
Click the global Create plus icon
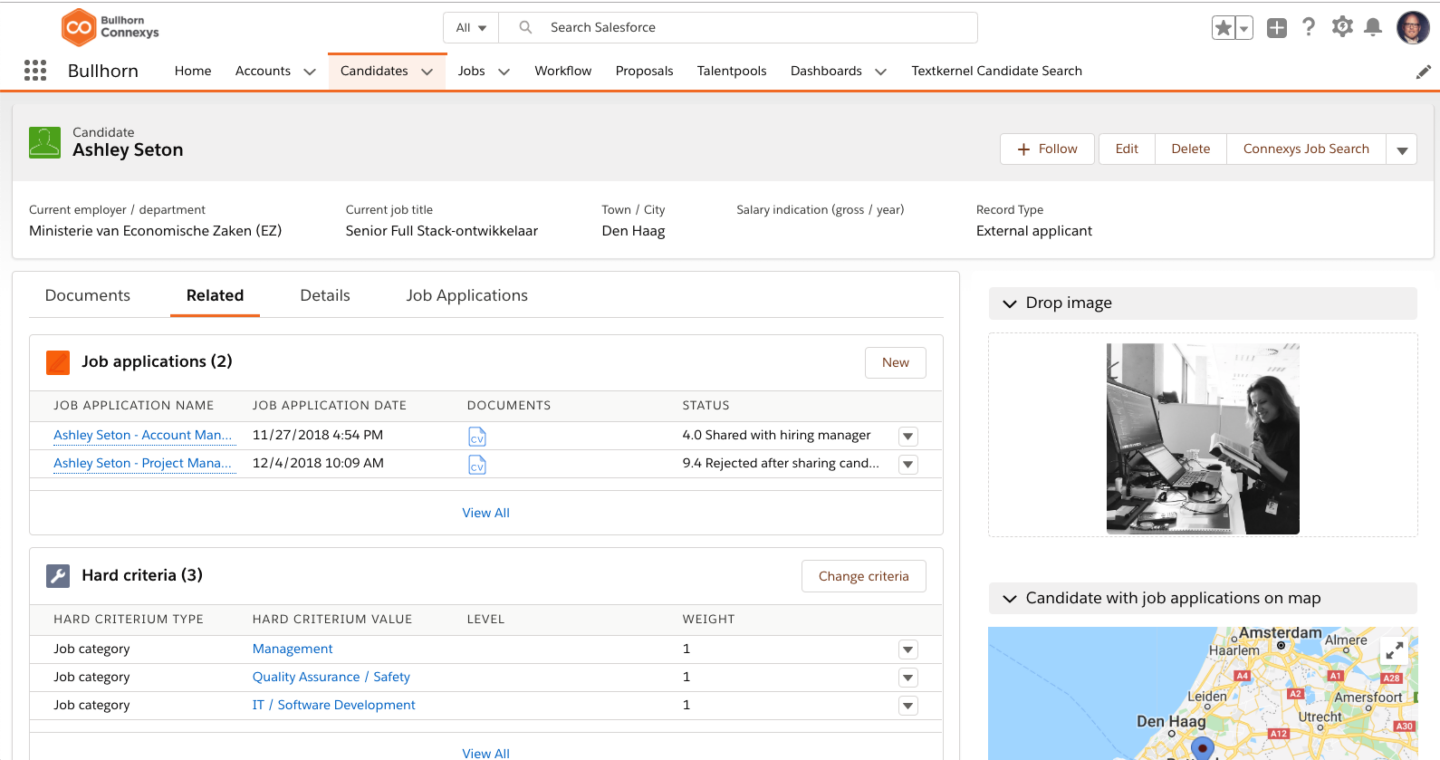click(1276, 28)
